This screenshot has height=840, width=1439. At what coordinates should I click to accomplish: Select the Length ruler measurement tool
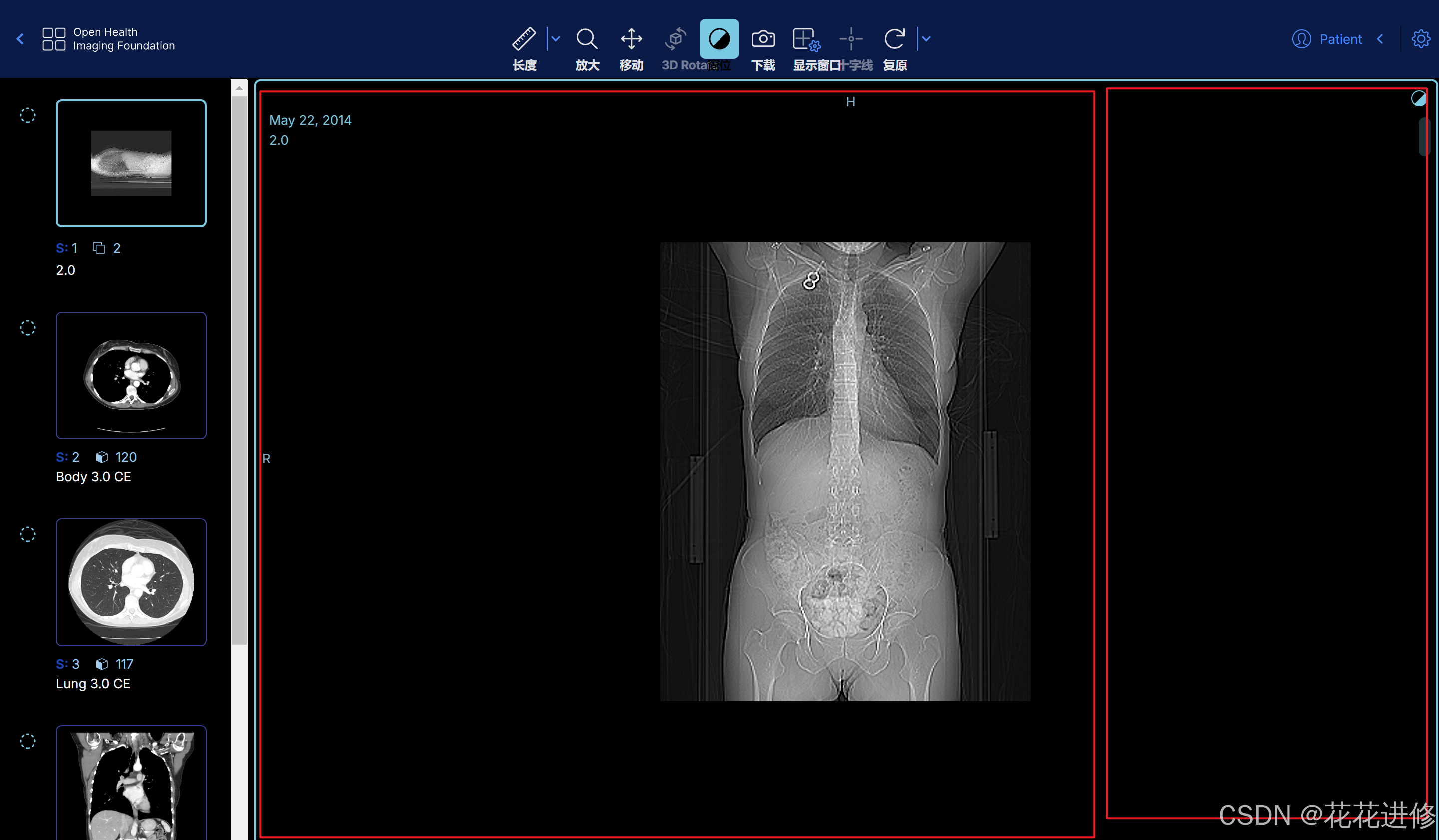coord(524,39)
